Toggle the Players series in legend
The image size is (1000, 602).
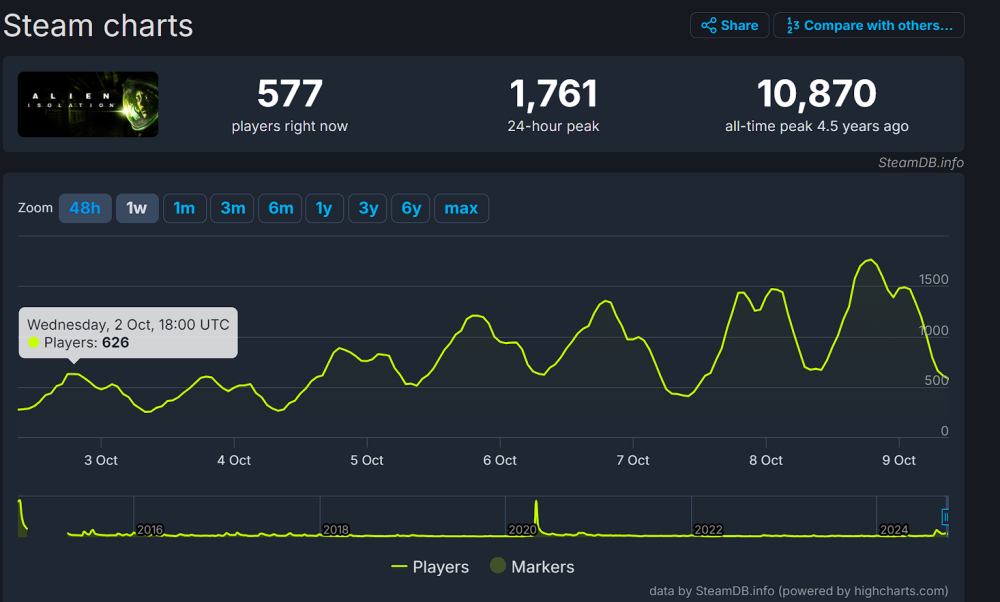pyautogui.click(x=430, y=567)
